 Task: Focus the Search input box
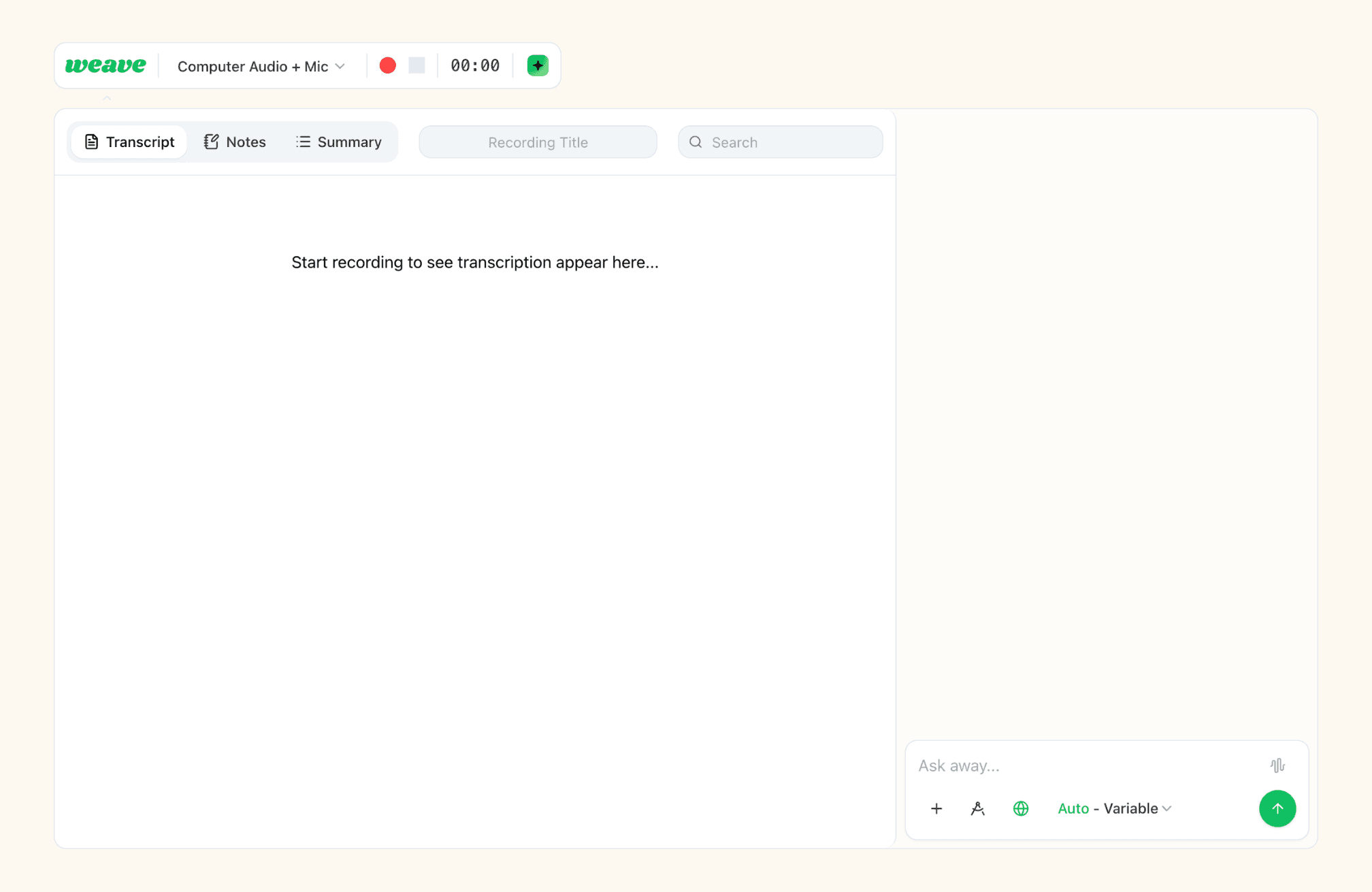point(789,142)
